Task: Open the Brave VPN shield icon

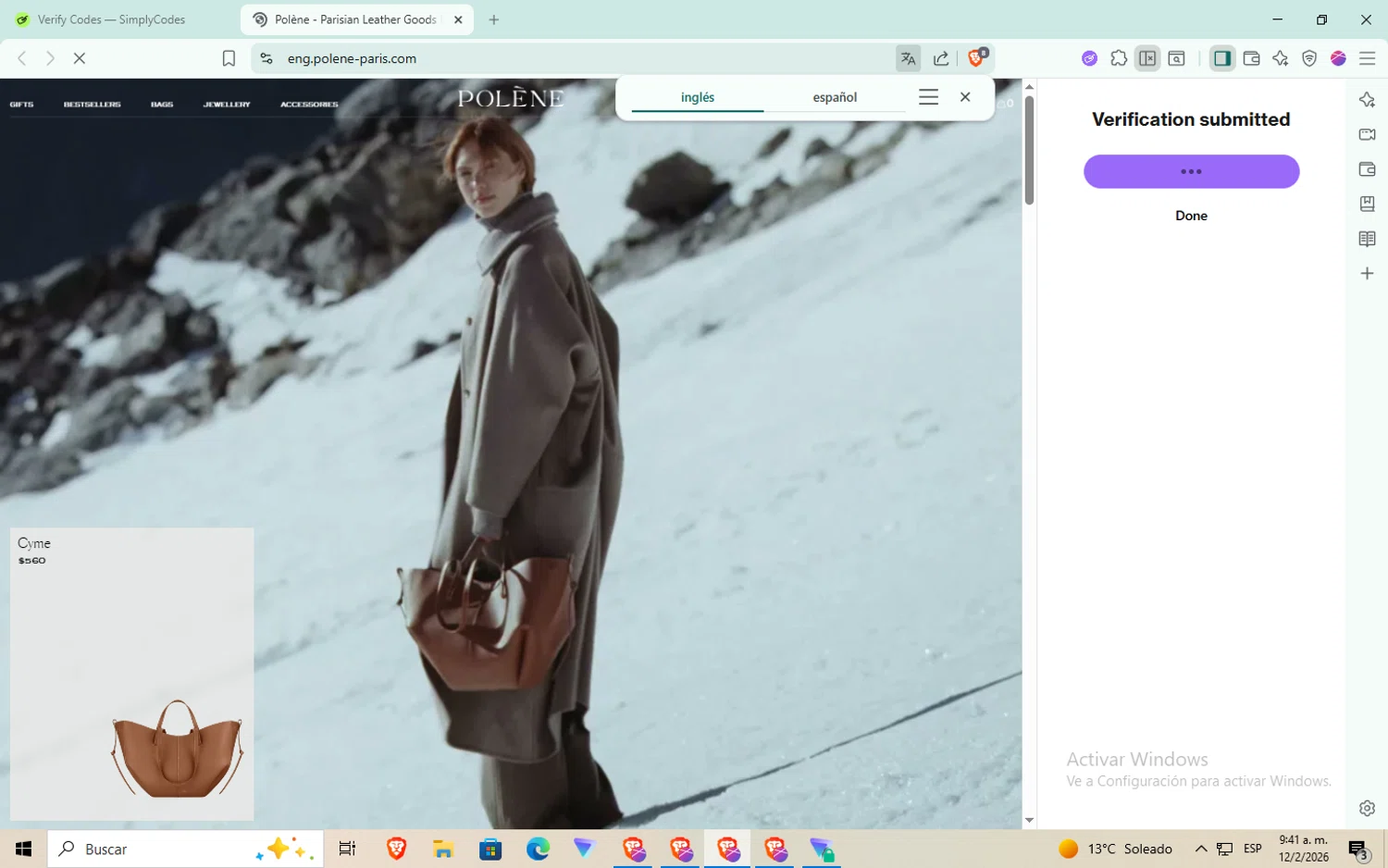Action: [x=1309, y=58]
